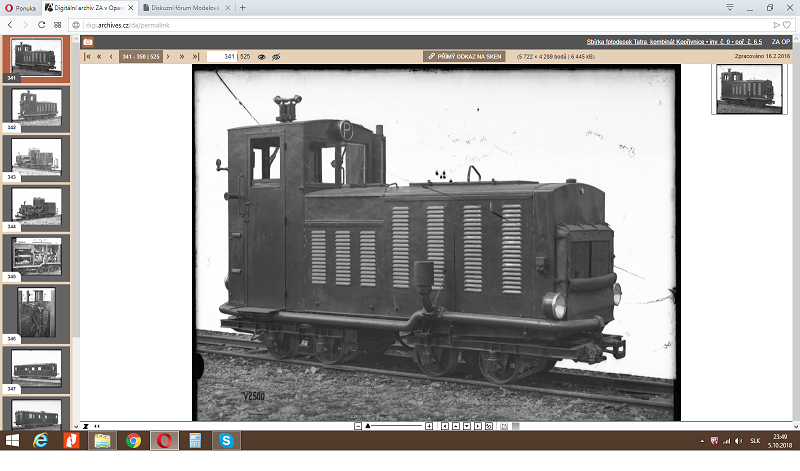Jump to first page of scans
800x471 pixels.
(x=88, y=57)
